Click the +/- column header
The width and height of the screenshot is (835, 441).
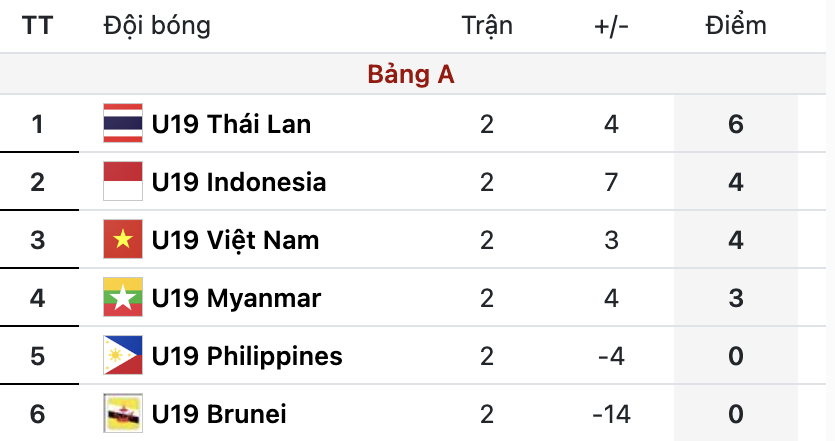pos(611,26)
